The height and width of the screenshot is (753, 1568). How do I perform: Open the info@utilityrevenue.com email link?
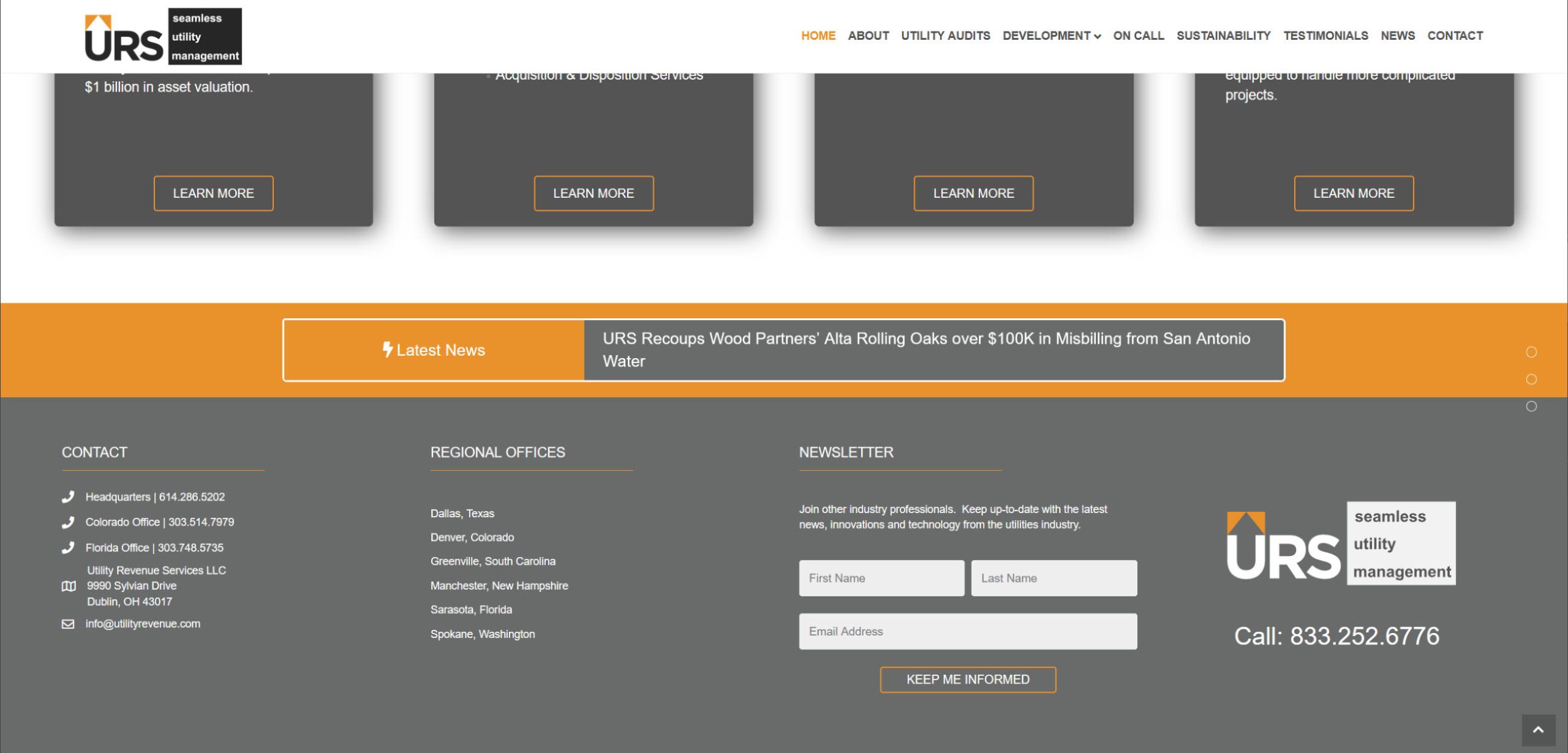143,624
